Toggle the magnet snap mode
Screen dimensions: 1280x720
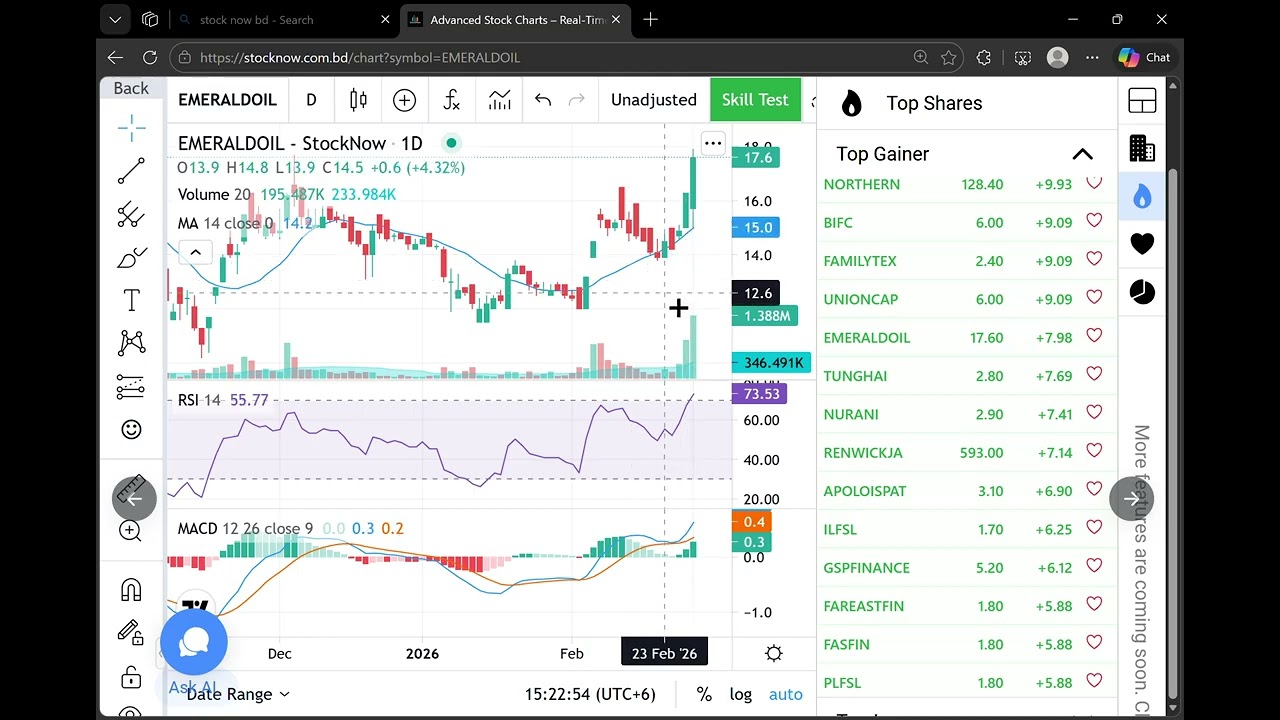131,590
